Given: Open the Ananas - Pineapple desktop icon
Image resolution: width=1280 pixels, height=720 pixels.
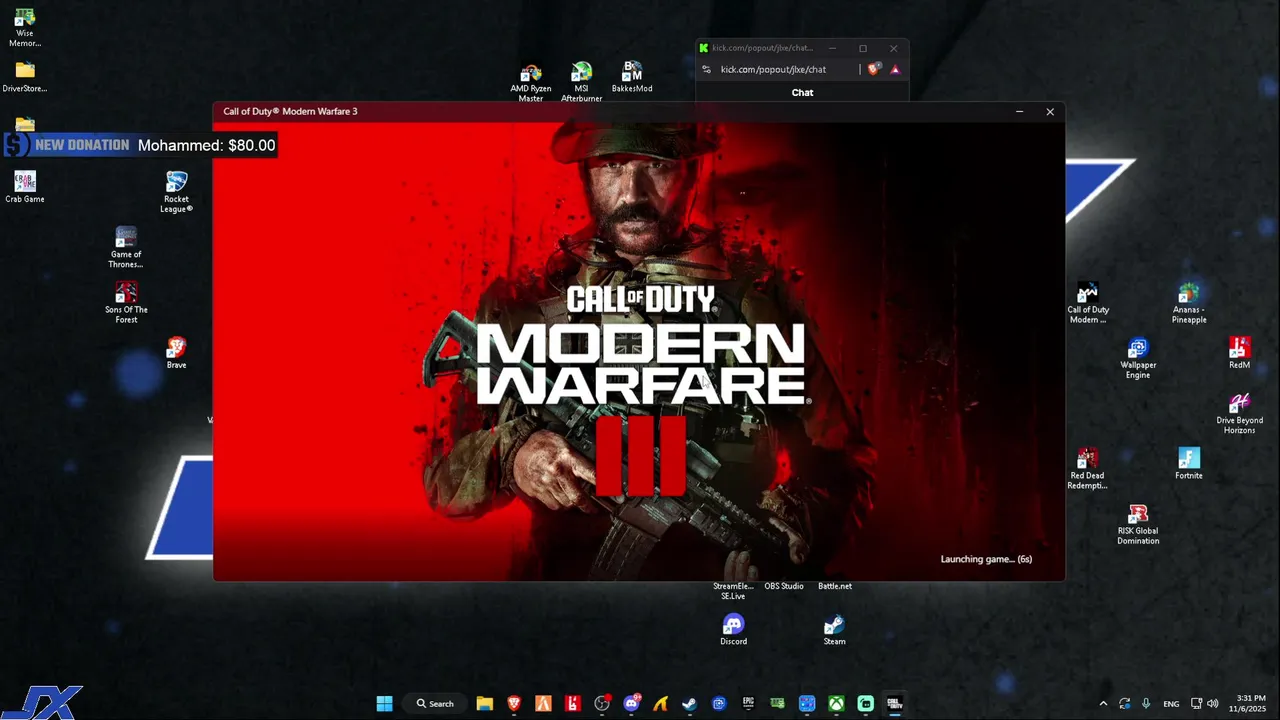Looking at the screenshot, I should pyautogui.click(x=1189, y=303).
